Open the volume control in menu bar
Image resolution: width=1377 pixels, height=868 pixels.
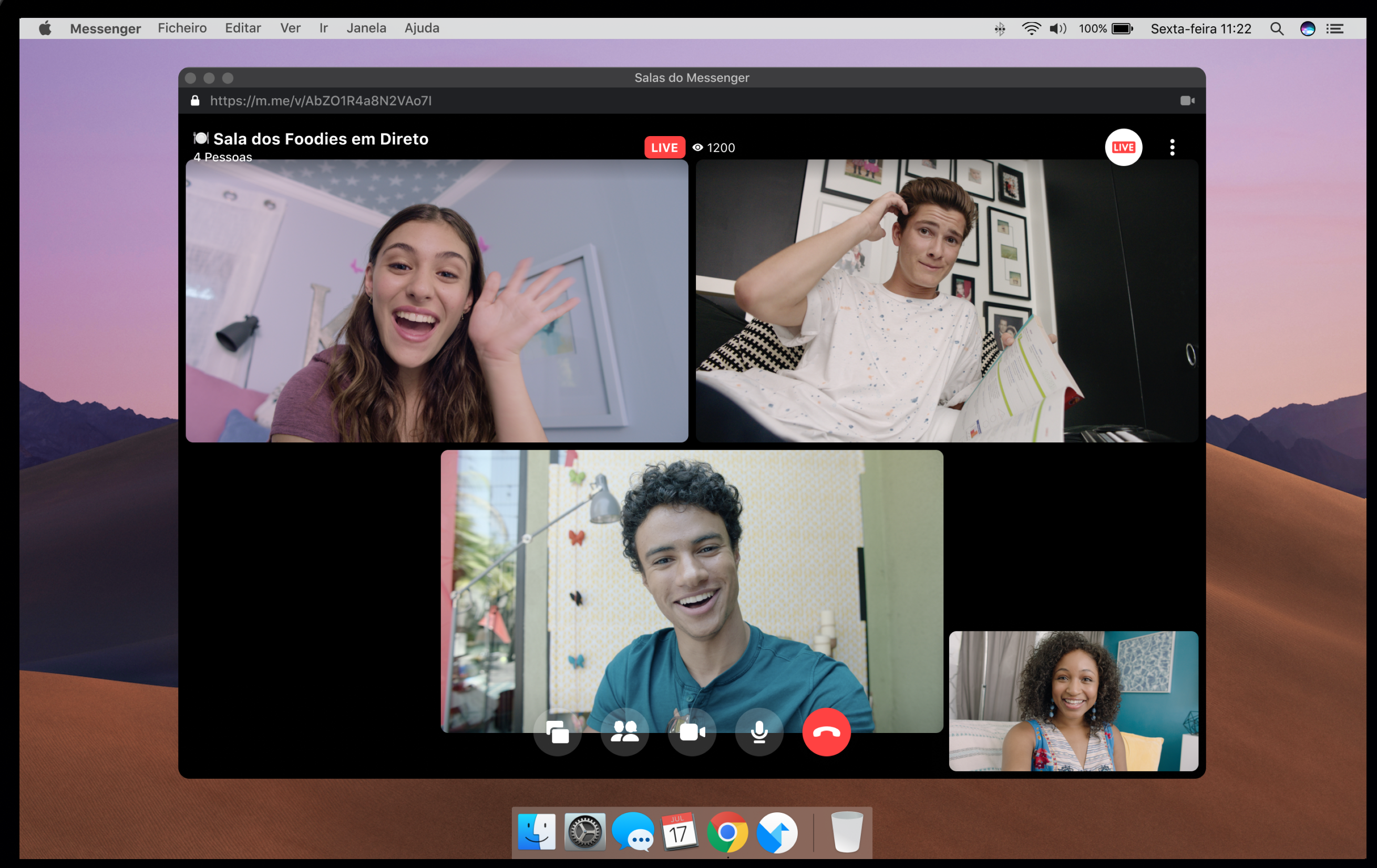(1057, 28)
